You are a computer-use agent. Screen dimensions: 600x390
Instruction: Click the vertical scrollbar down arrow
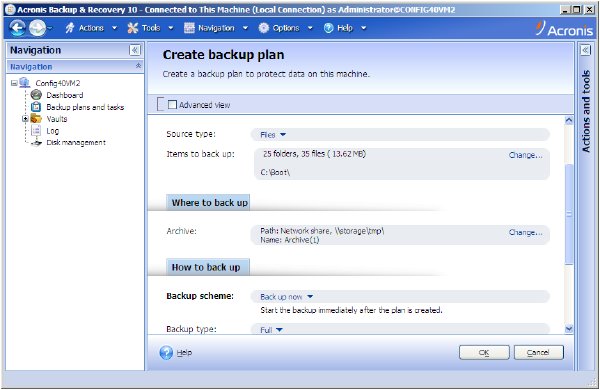pos(569,329)
